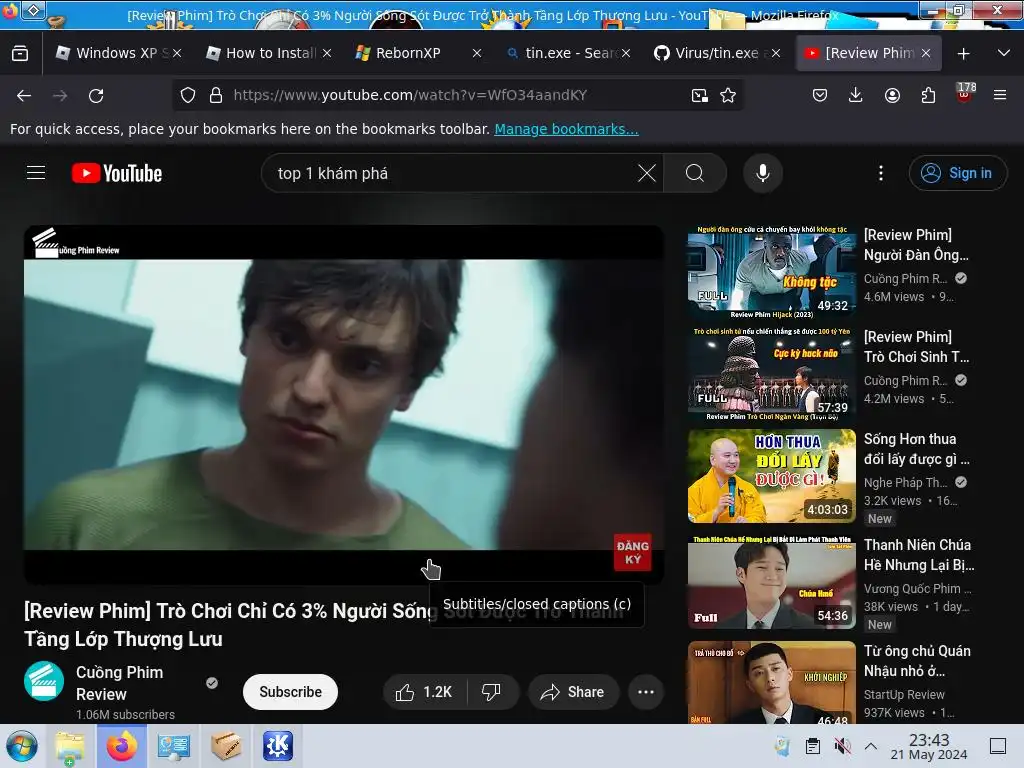Open Sống Hơn thua video title
The width and height of the screenshot is (1024, 768).
coord(917,449)
